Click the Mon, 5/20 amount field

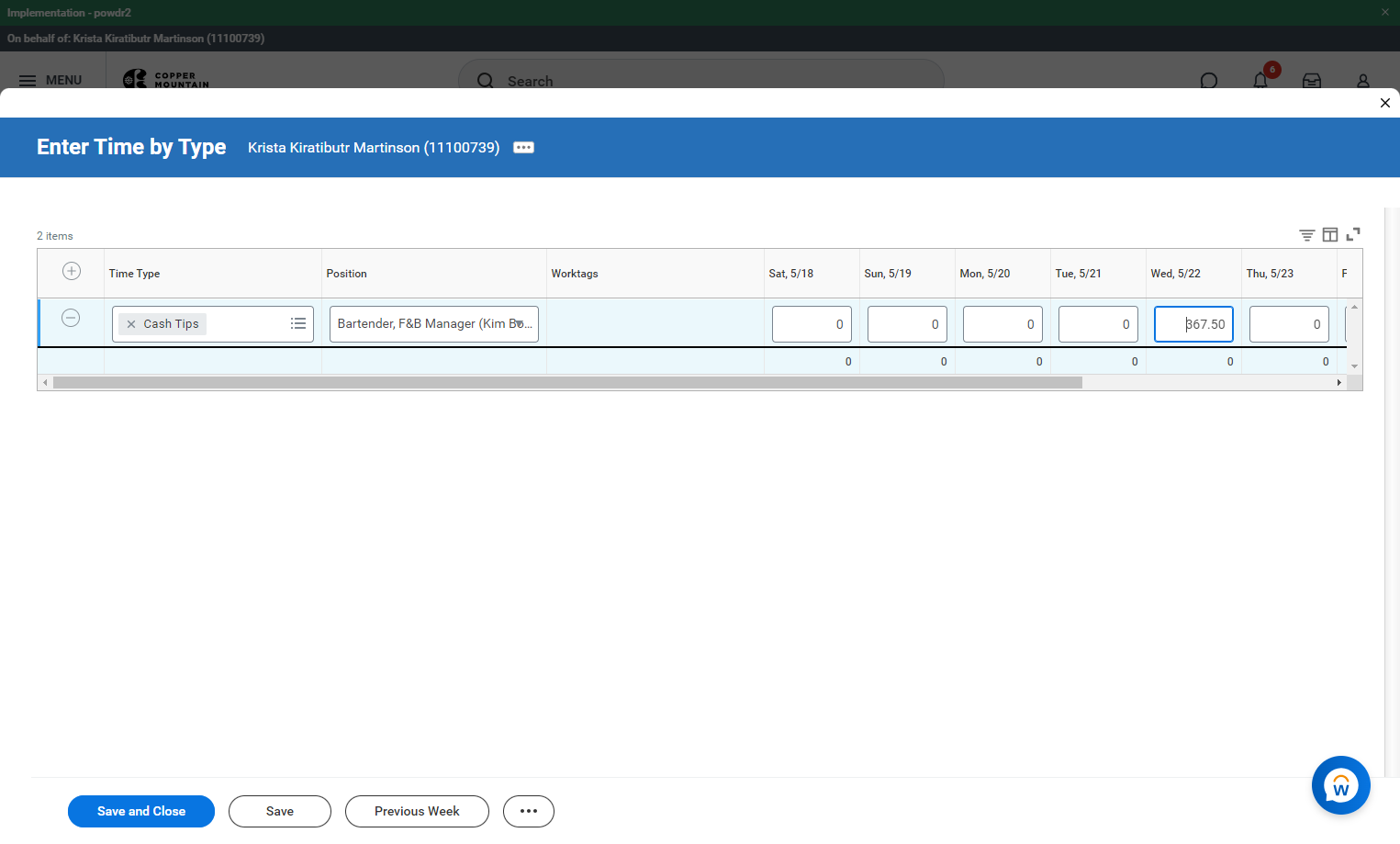1003,324
